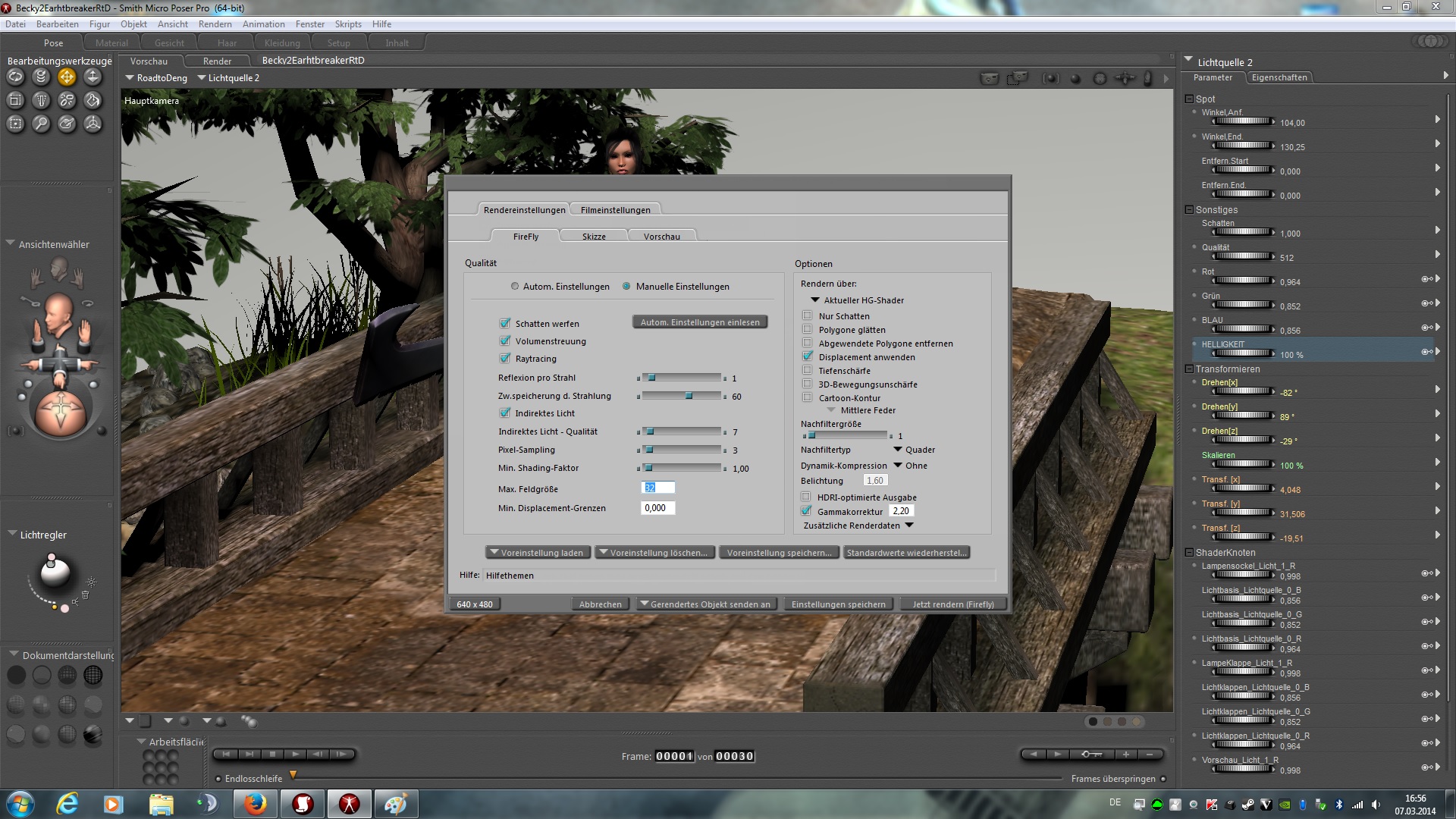The width and height of the screenshot is (1456, 819).
Task: Click the Area Render camera icon
Action: (x=1017, y=78)
